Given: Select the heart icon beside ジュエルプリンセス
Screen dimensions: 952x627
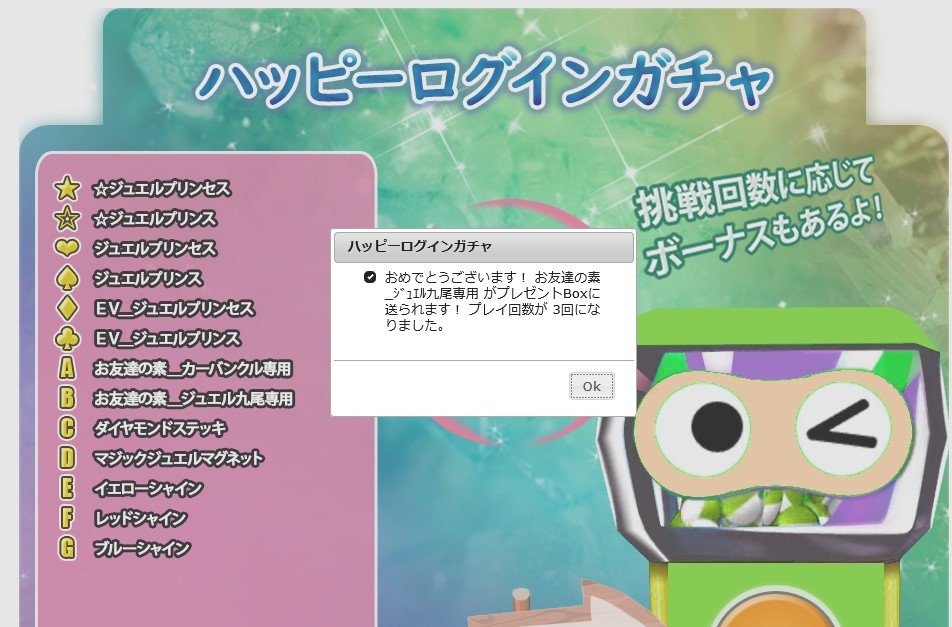Looking at the screenshot, I should point(67,248).
